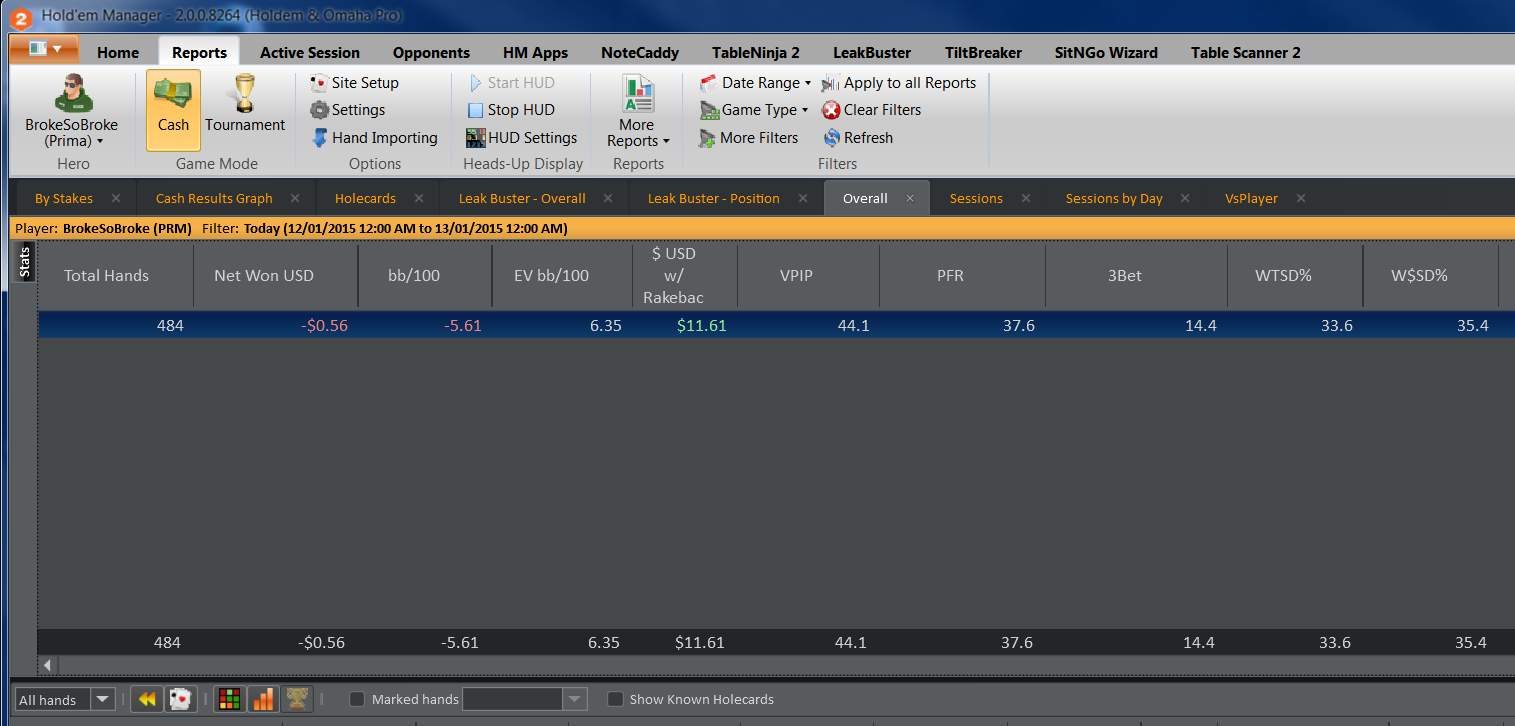The height and width of the screenshot is (726, 1515).
Task: Open the Leak Buster - Overall tab
Action: [522, 198]
